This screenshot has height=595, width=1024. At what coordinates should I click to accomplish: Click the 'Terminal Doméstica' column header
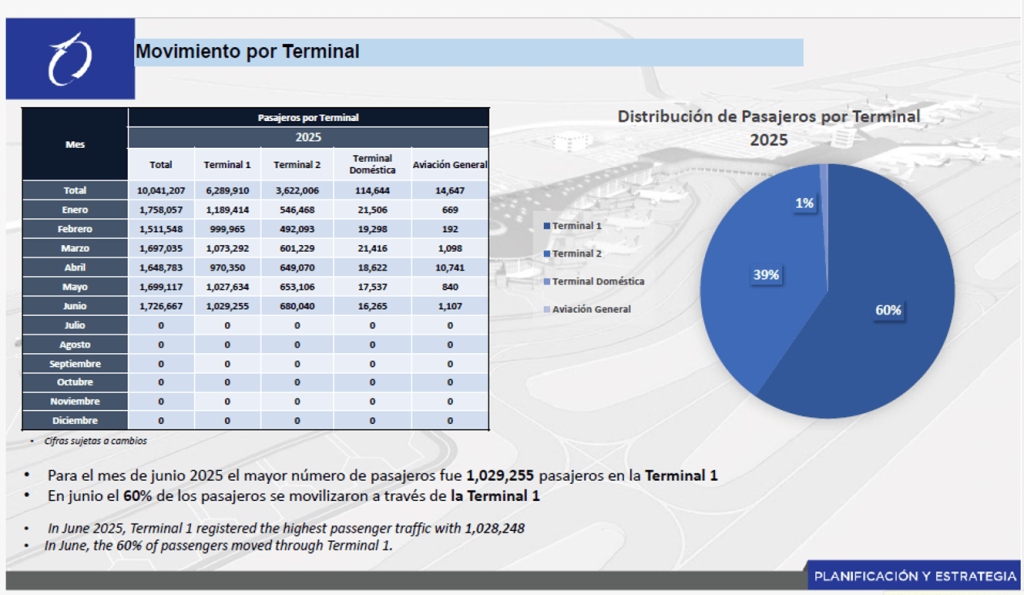(372, 164)
